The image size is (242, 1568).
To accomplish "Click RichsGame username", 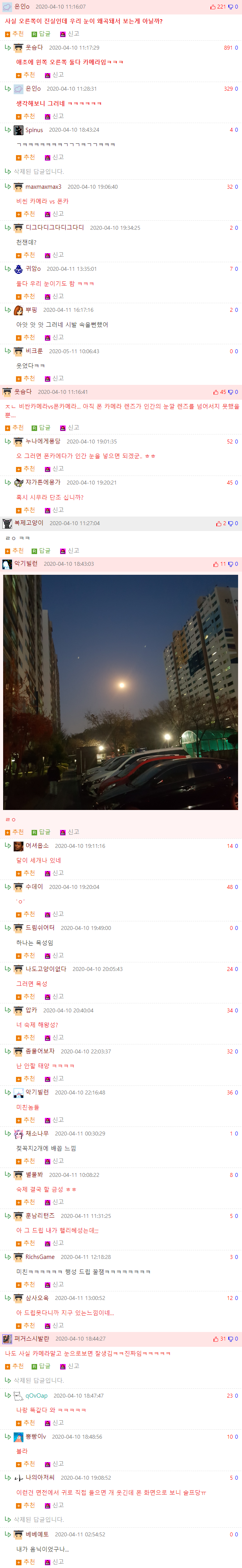I will coord(40,1257).
